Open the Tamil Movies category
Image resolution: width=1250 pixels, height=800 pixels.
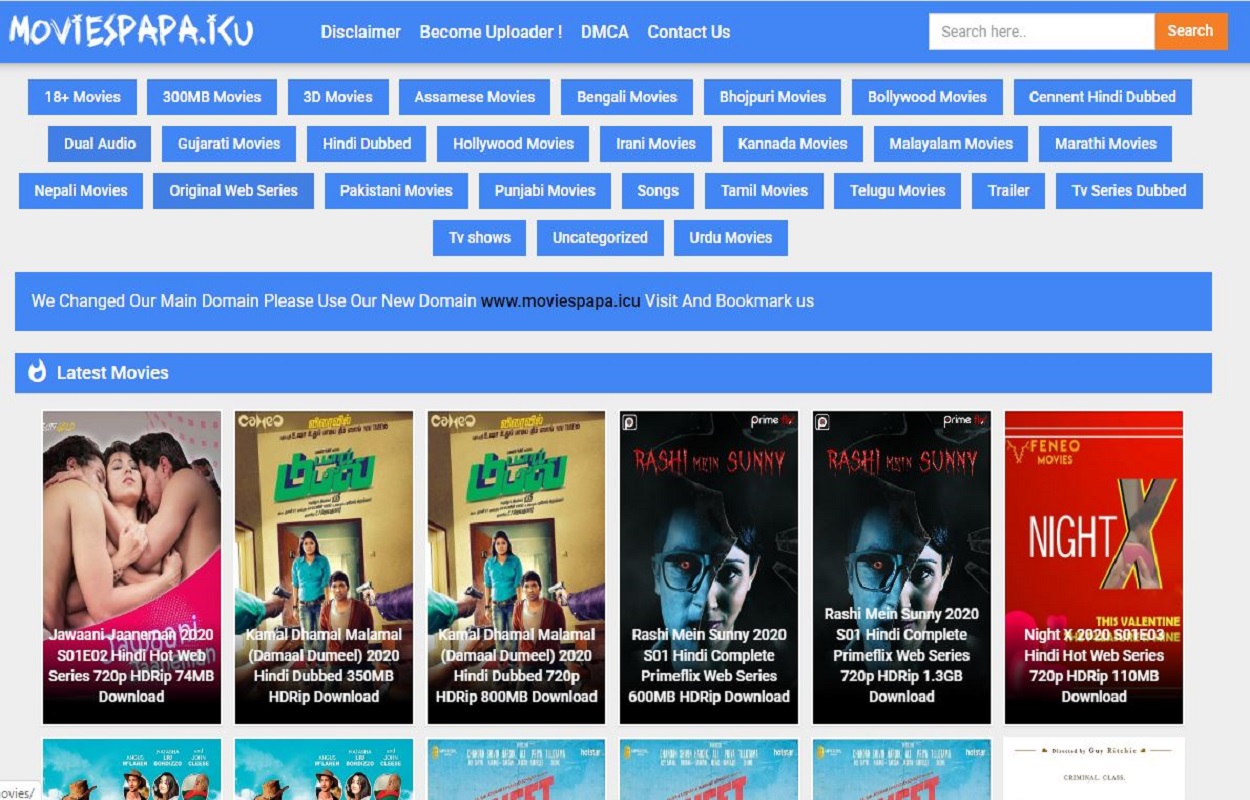(x=764, y=191)
